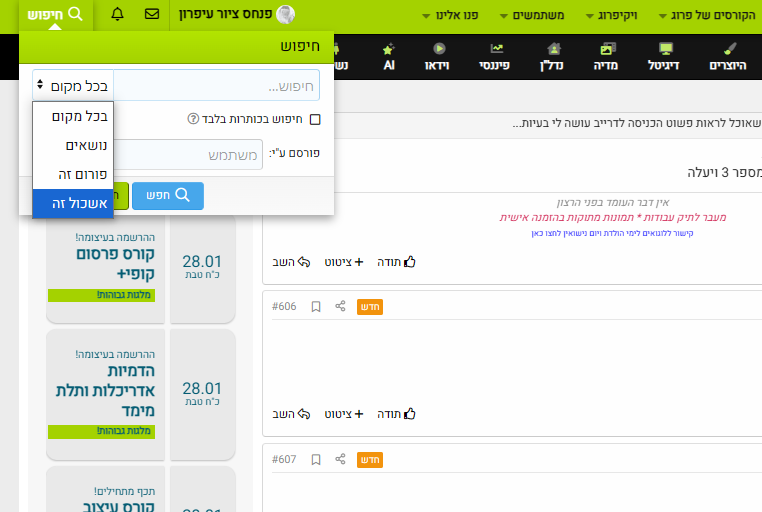
Task: Select אשכול זה option in scope list
Action: click(73, 204)
